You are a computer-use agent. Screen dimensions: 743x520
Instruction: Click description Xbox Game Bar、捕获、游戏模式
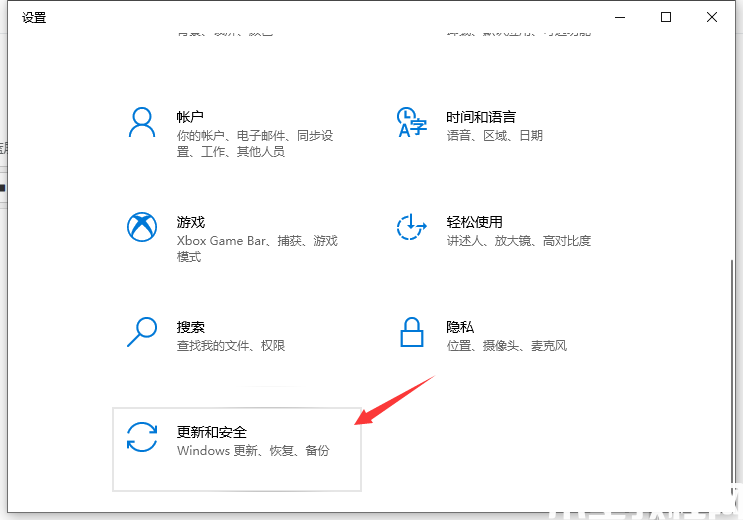tap(257, 249)
